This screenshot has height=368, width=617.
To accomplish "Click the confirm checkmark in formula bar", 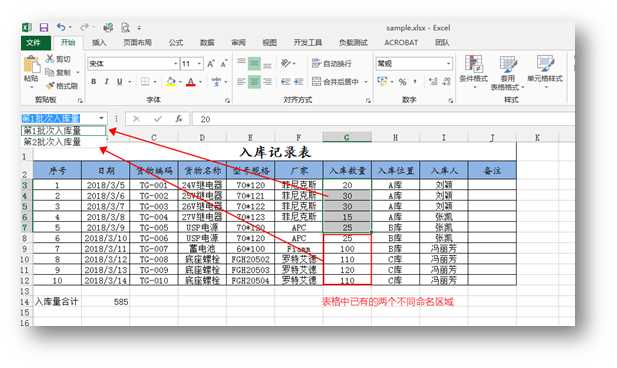I will [x=158, y=118].
